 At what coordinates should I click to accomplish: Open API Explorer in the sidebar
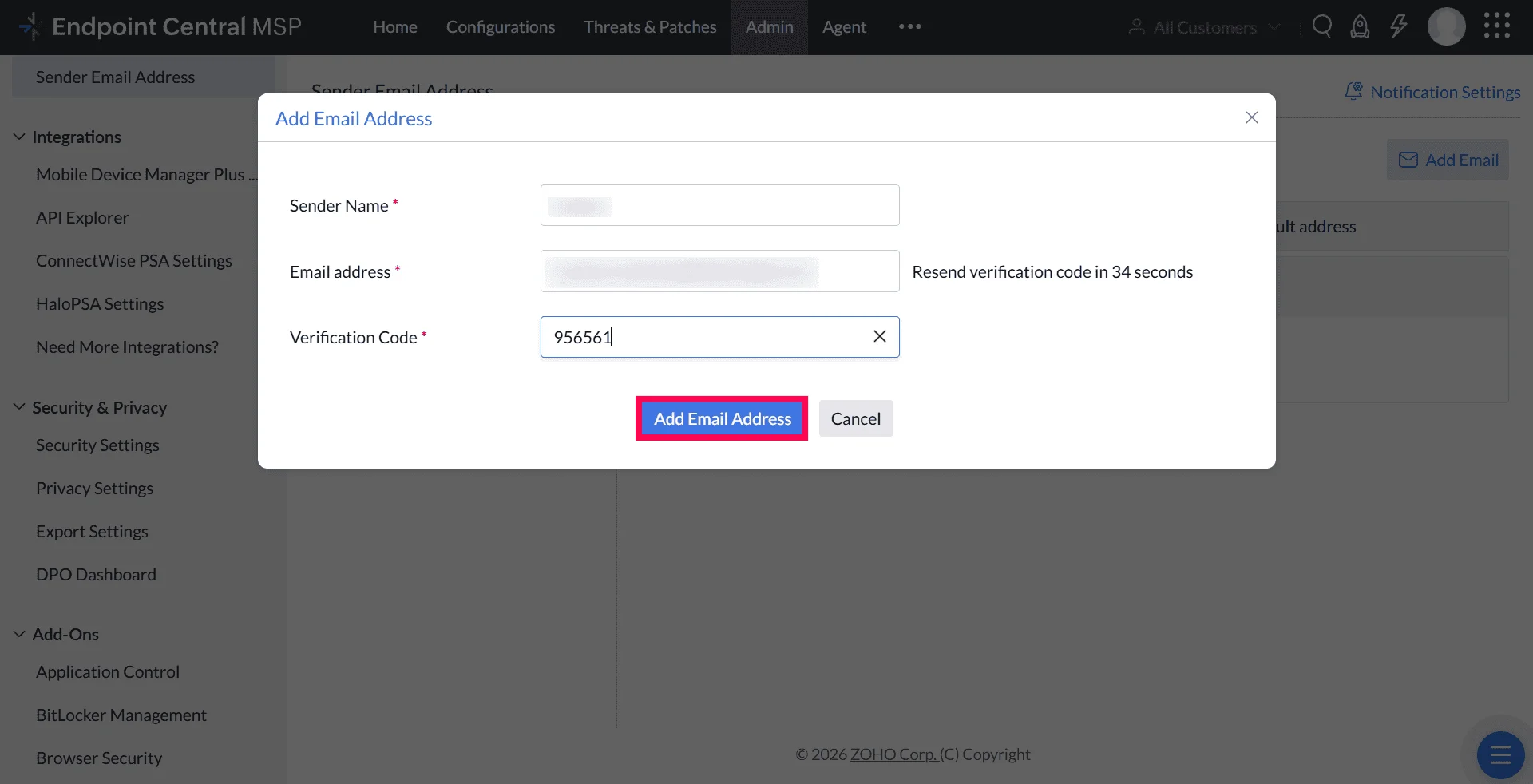82,217
